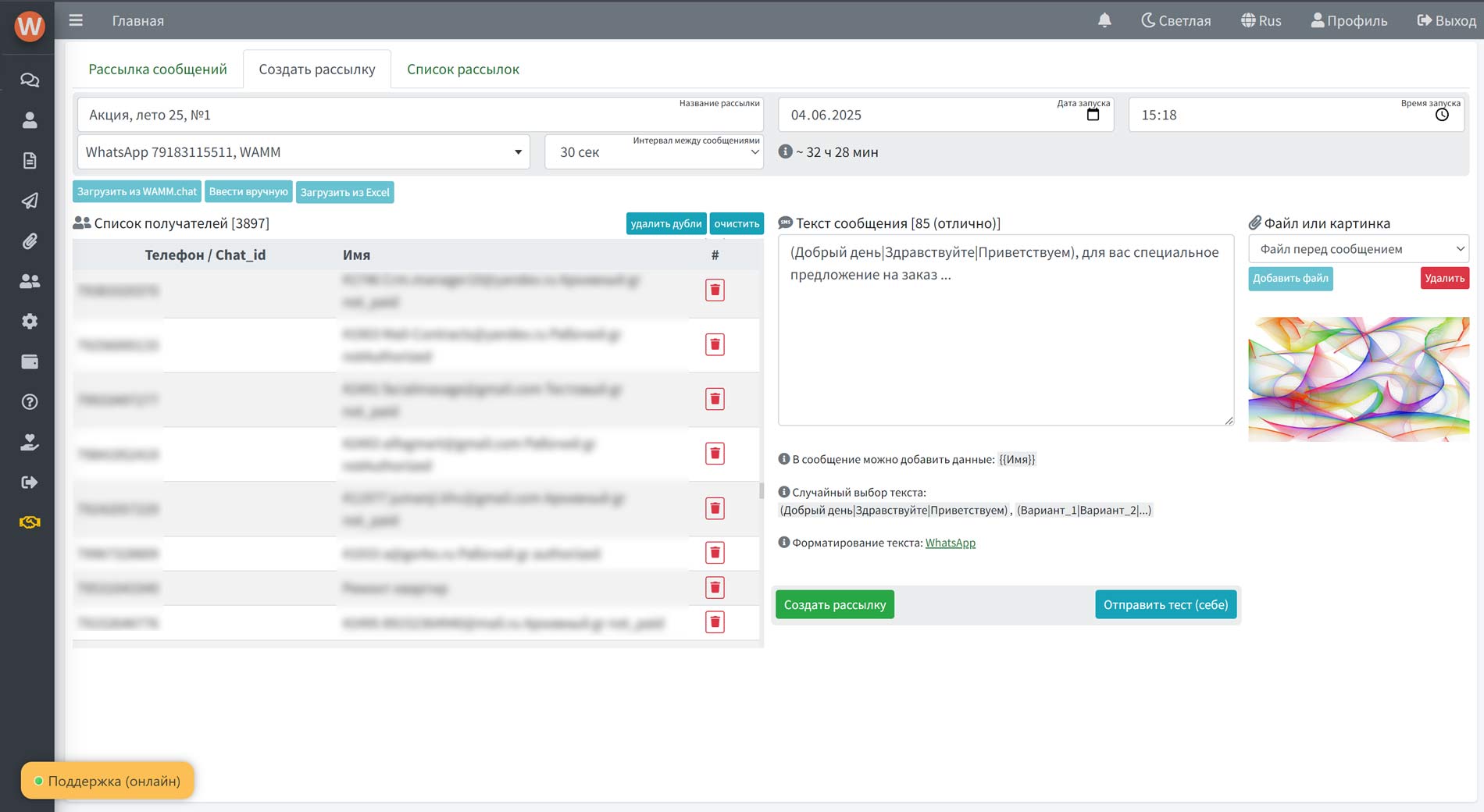This screenshot has height=812, width=1484.
Task: Open the 30 сек interval dropdown
Action: 654,152
